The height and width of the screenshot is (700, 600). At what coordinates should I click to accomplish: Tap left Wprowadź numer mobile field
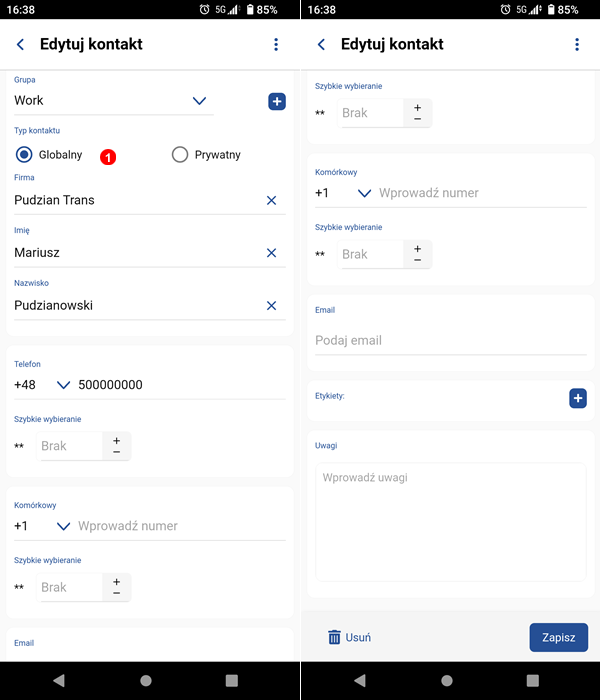click(x=181, y=526)
